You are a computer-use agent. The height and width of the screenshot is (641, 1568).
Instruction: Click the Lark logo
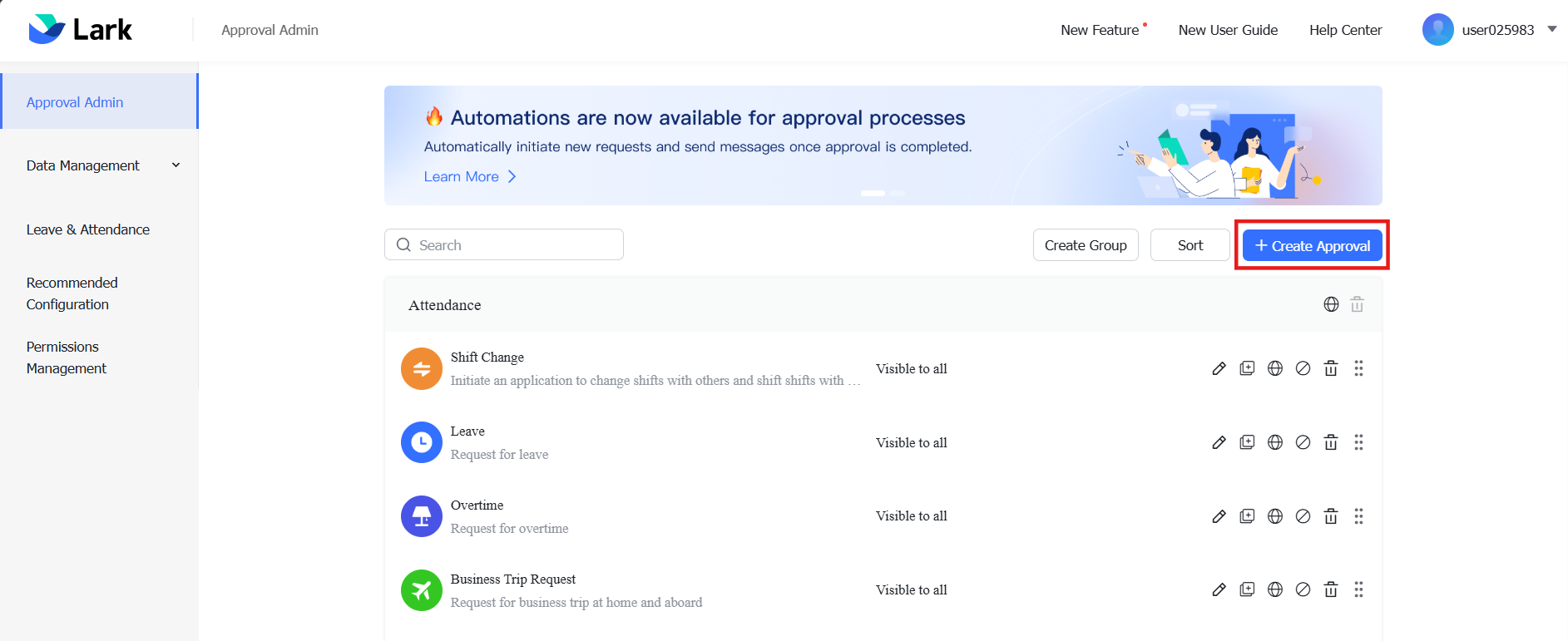click(80, 29)
